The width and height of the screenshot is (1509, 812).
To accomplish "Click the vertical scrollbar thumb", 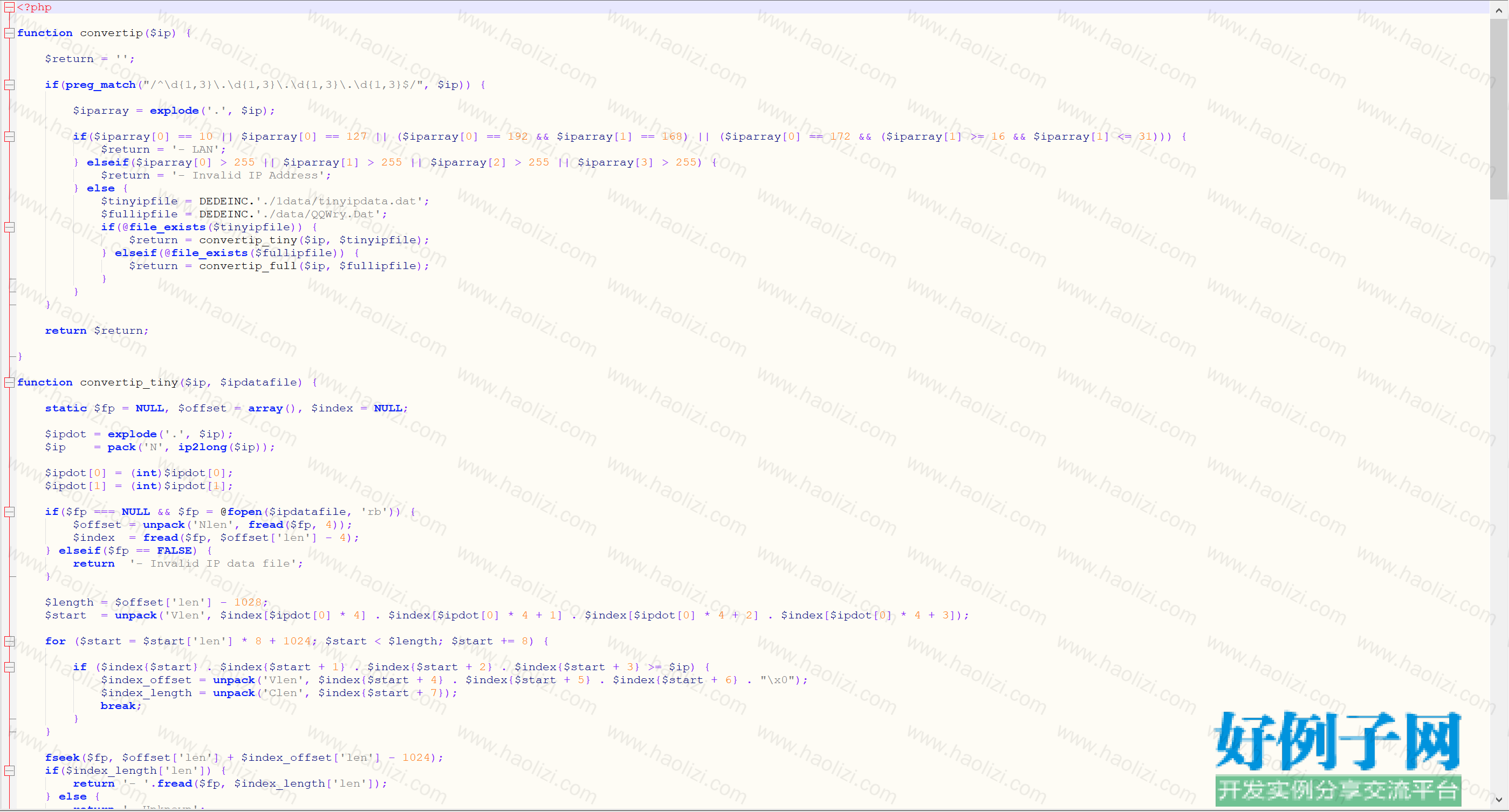I will [1499, 108].
